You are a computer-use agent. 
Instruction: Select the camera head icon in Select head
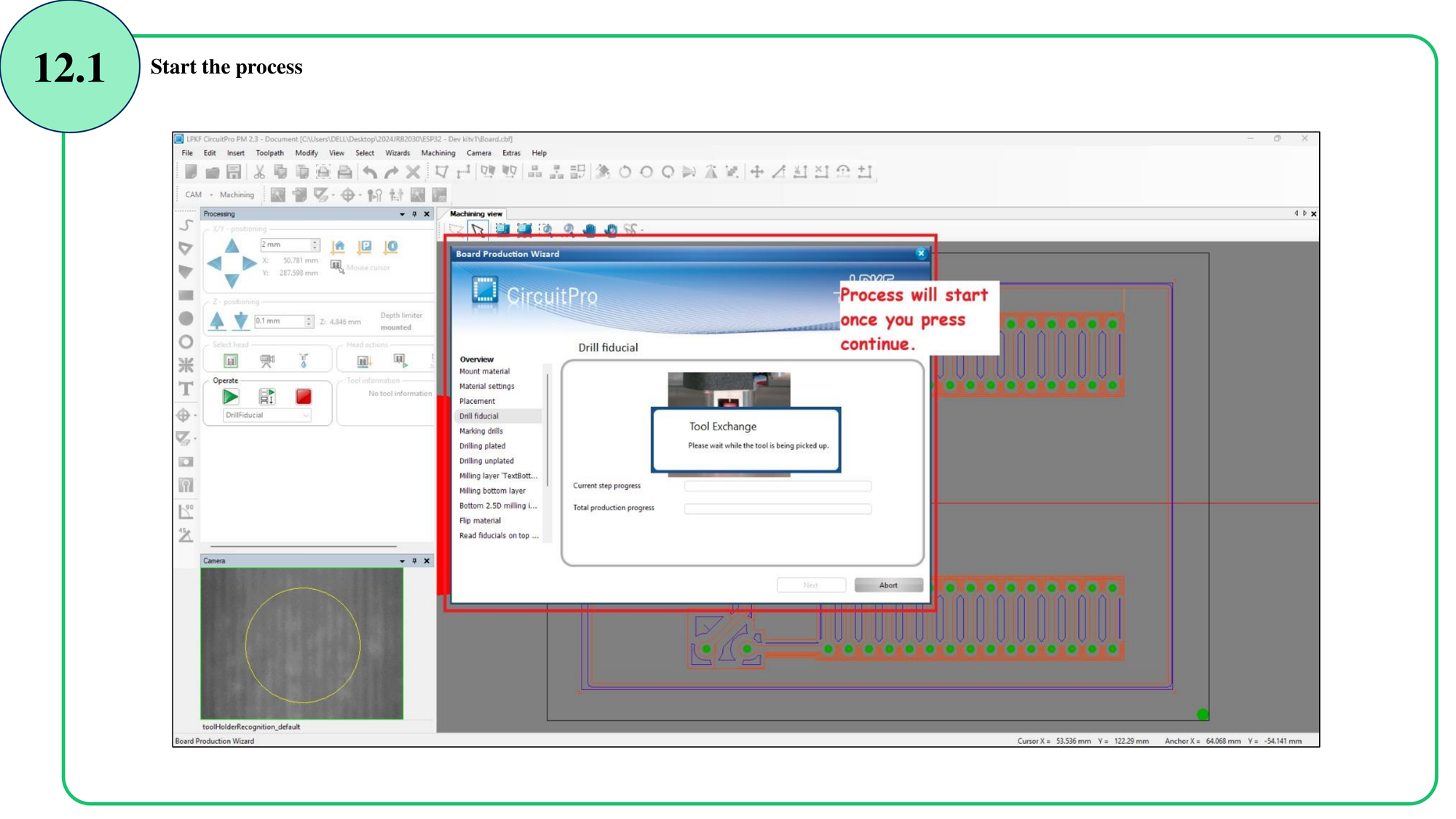pos(267,360)
